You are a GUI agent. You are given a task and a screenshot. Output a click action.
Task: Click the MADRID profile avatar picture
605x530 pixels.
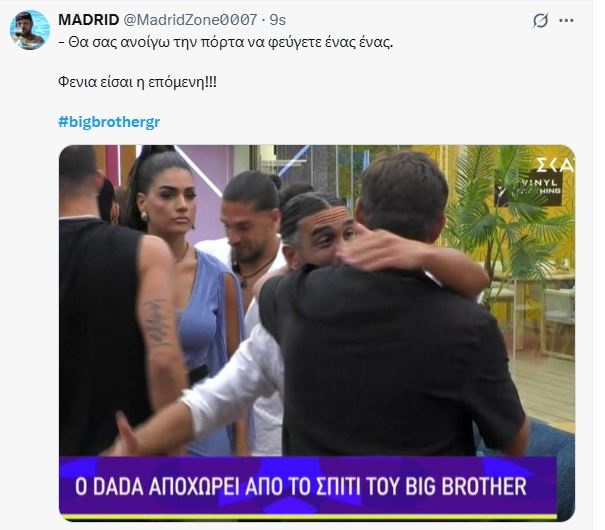coord(30,30)
